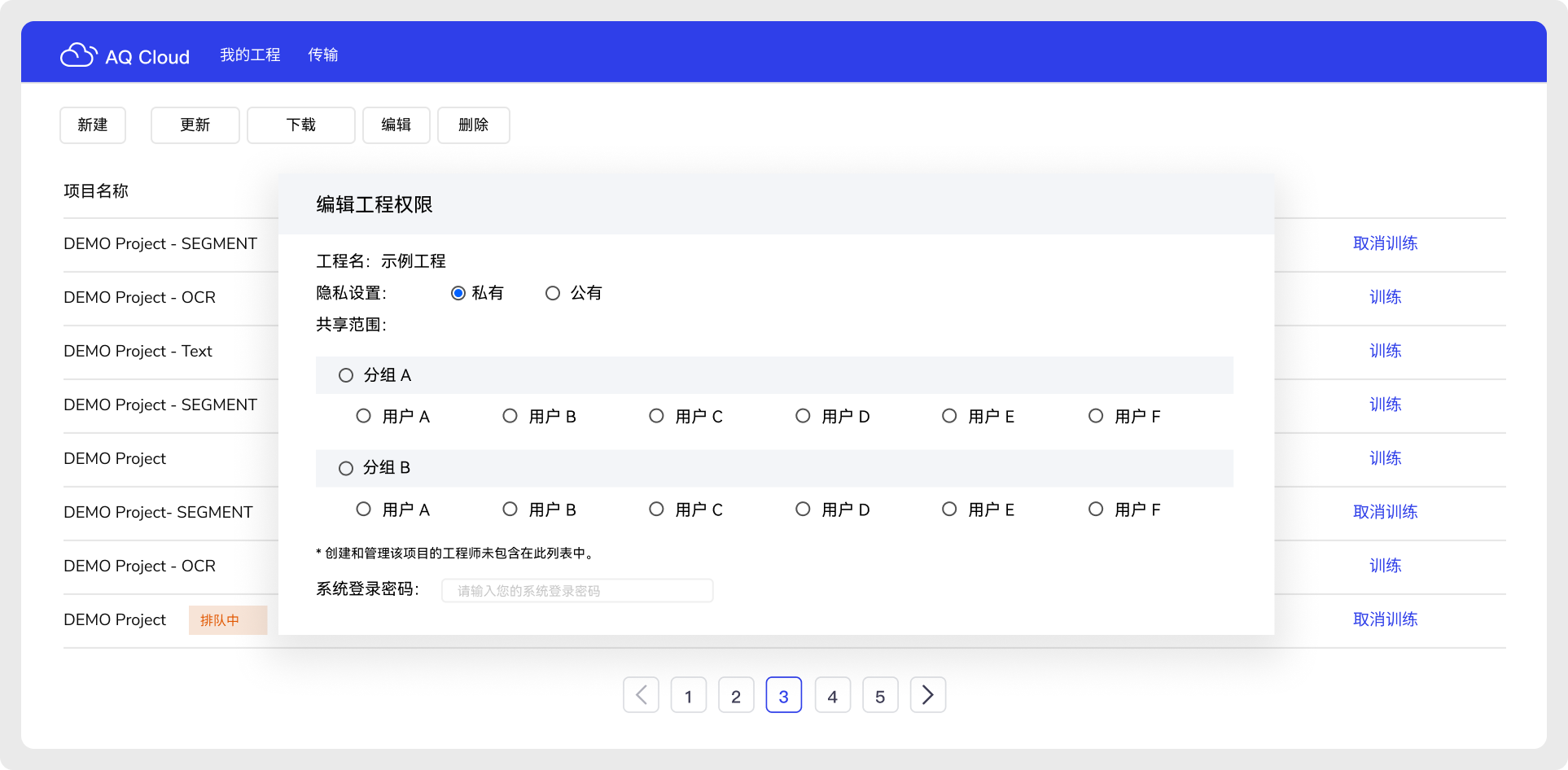Click 训练 link for DEMO Project - OCR
This screenshot has width=1568, height=770.
pos(1385,297)
